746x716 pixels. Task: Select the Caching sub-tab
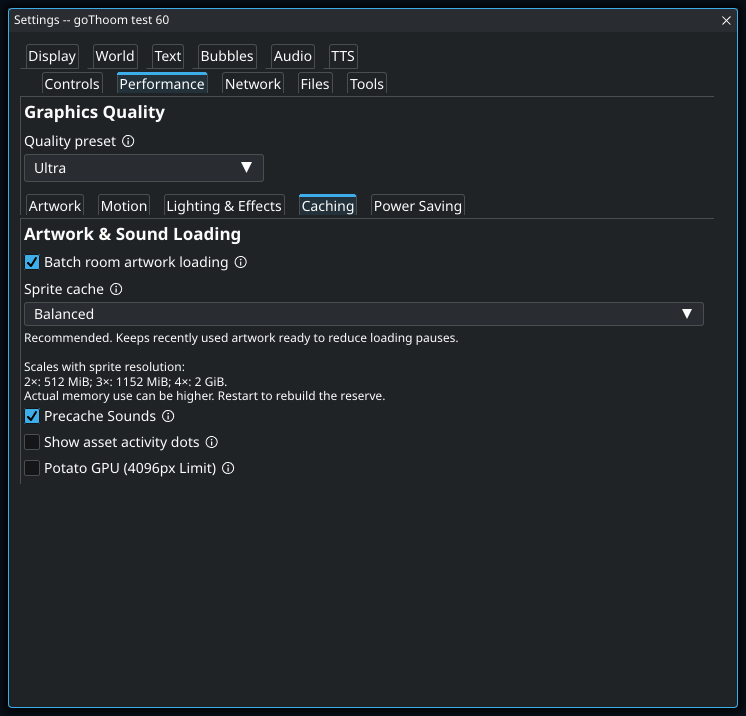328,206
